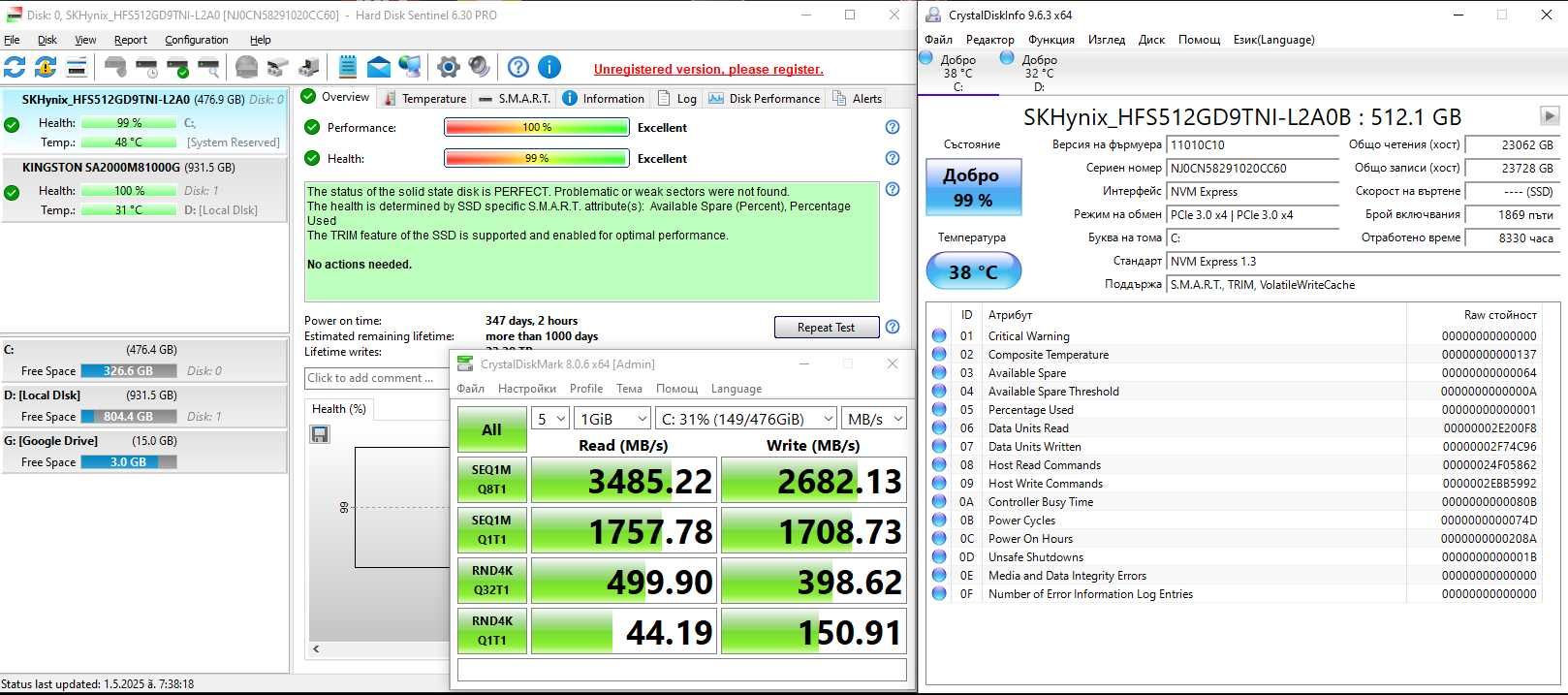Click the save floppy icon in Health graph
Screen dimensions: 1568x695
[x=320, y=434]
